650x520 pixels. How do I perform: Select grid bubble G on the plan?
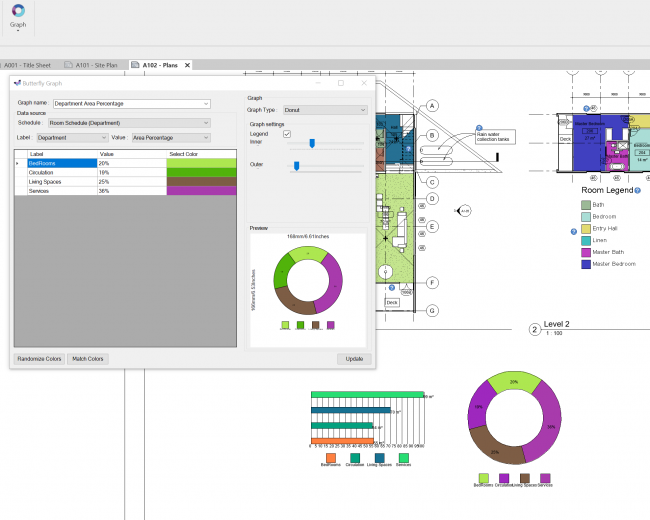[433, 310]
